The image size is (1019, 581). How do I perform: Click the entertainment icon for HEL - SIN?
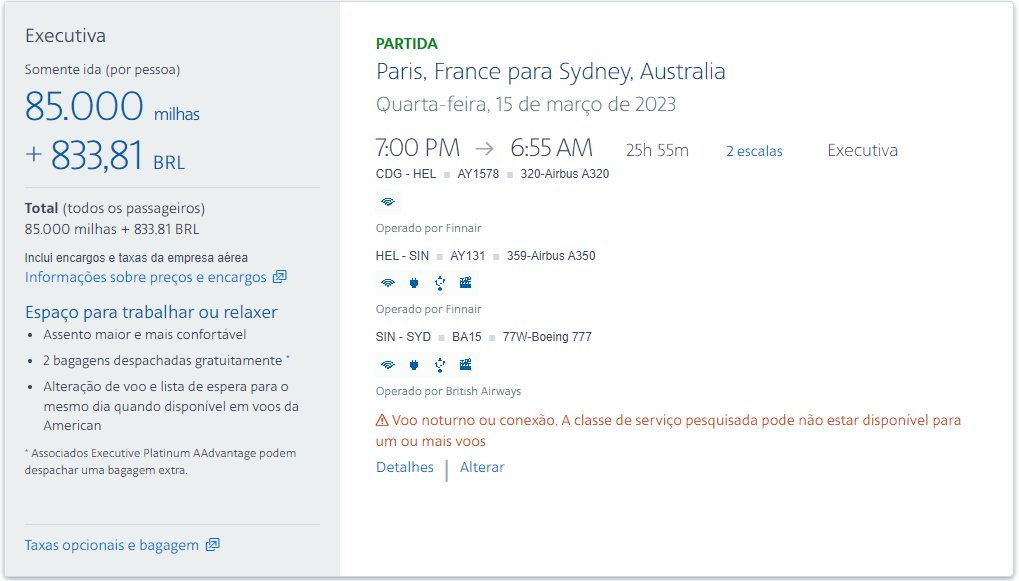465,283
